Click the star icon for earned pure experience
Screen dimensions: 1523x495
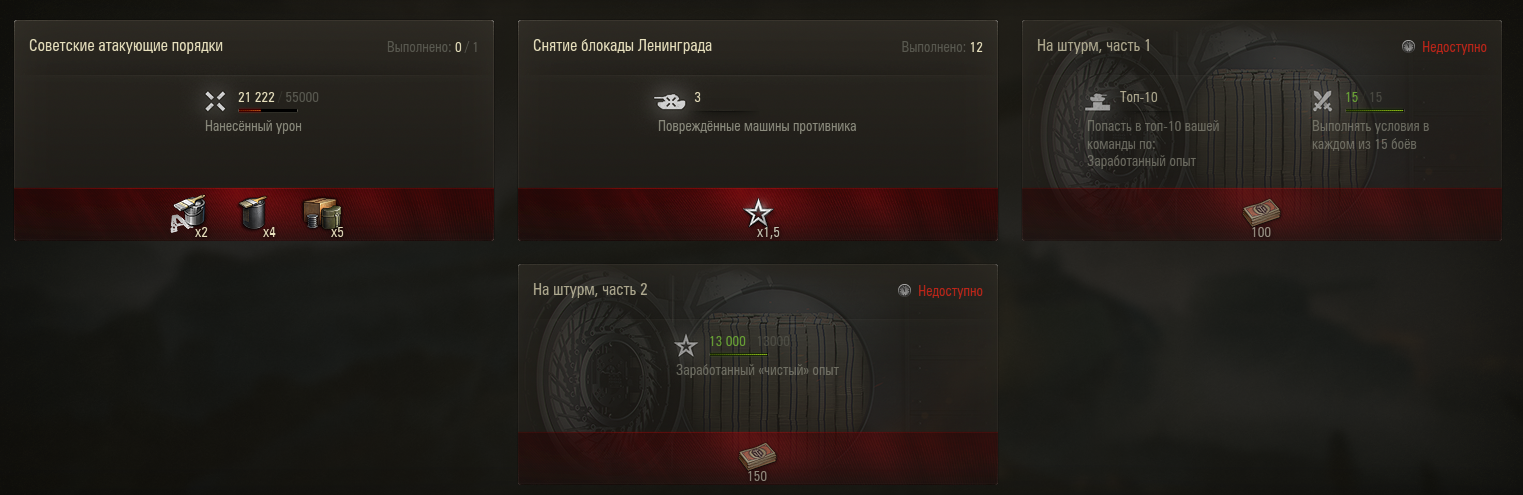pyautogui.click(x=686, y=346)
